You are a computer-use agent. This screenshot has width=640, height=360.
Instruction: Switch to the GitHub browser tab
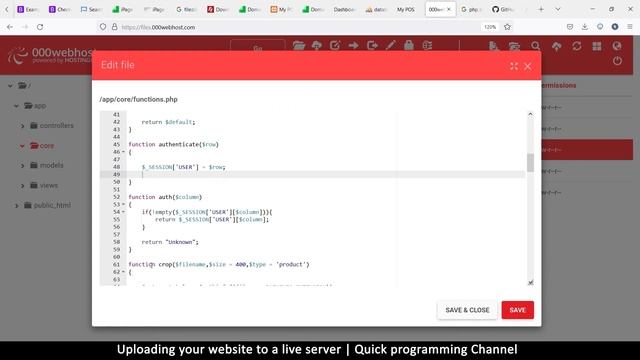click(502, 9)
